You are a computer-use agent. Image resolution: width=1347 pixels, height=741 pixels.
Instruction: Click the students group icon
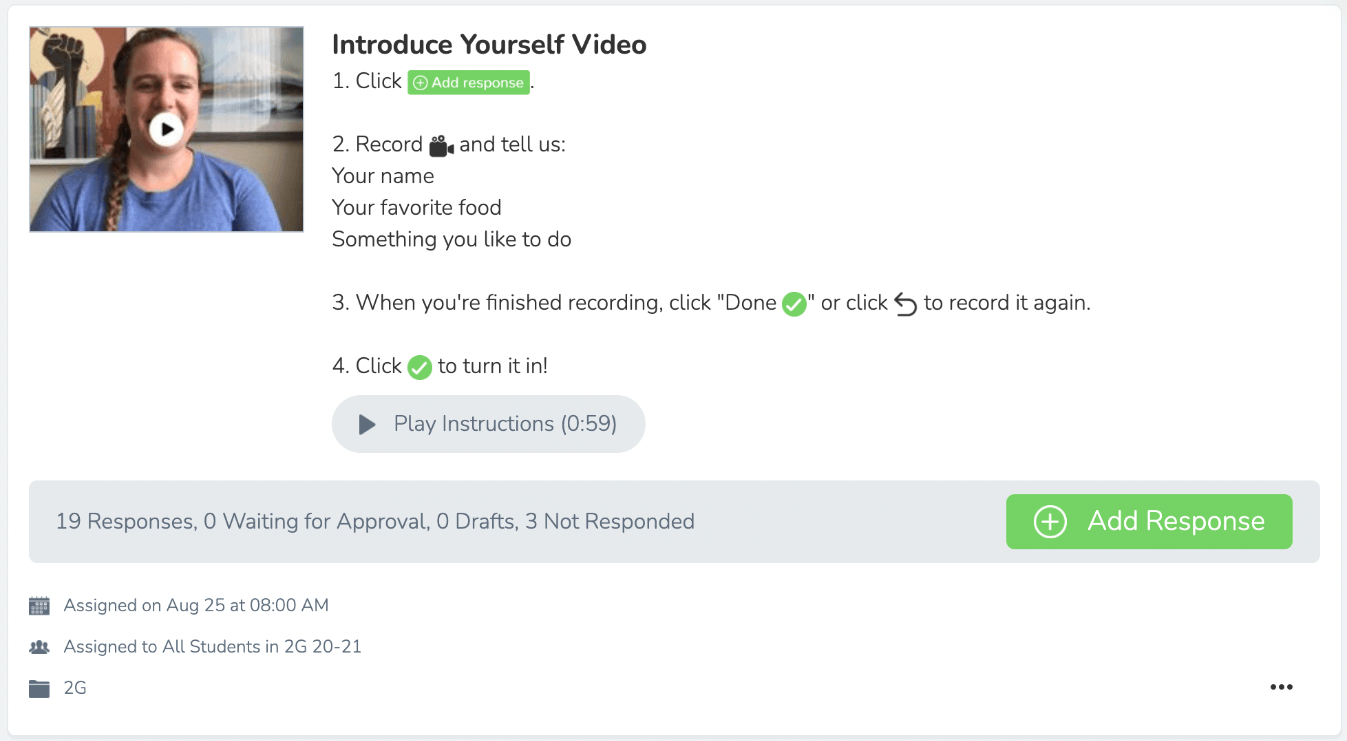pos(39,647)
